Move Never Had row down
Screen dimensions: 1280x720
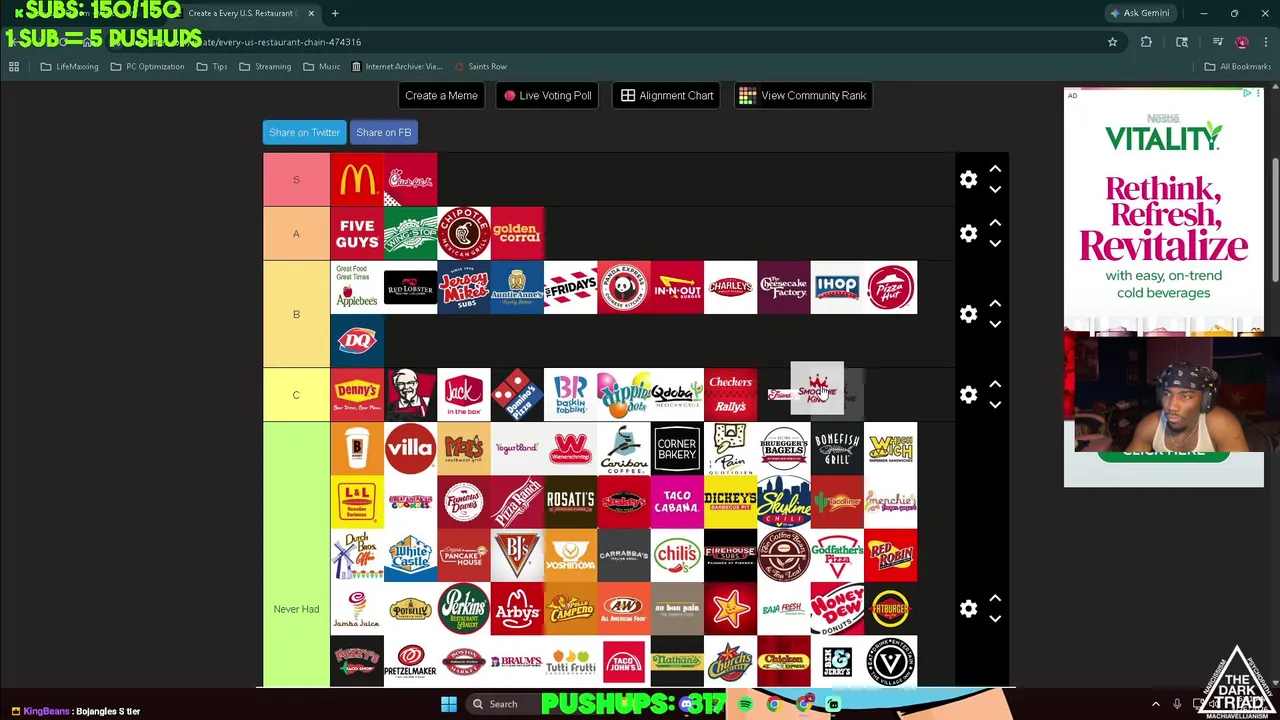[995, 618]
